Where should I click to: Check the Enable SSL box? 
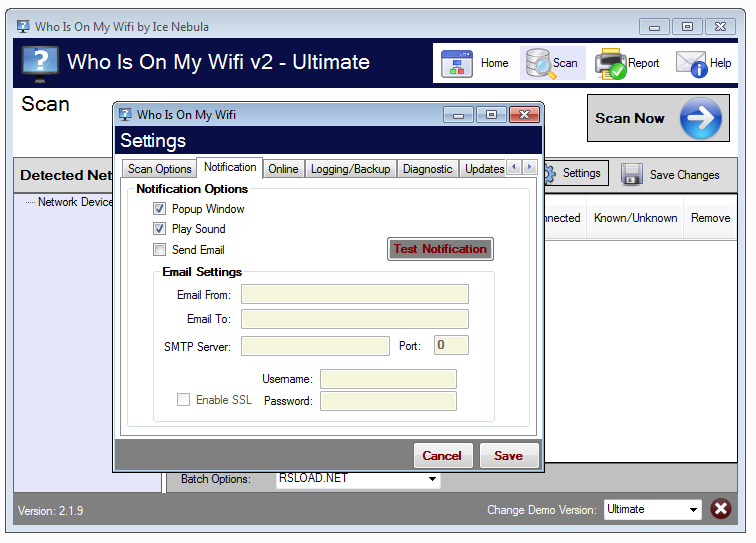pyautogui.click(x=183, y=399)
